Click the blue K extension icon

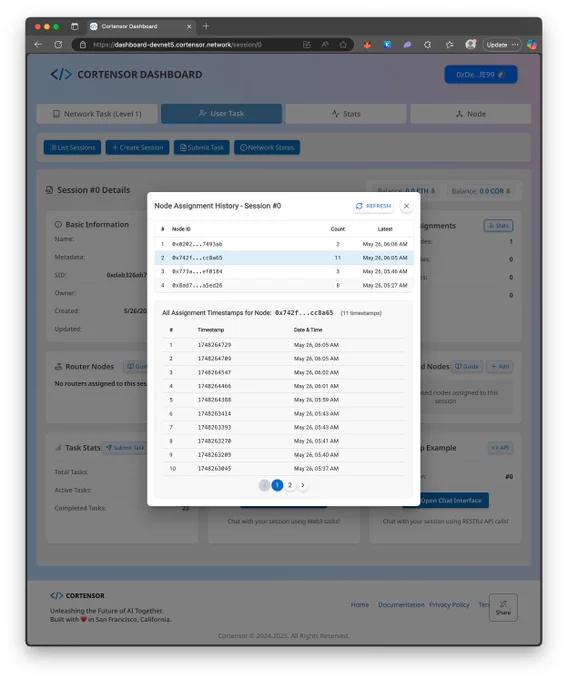point(388,45)
